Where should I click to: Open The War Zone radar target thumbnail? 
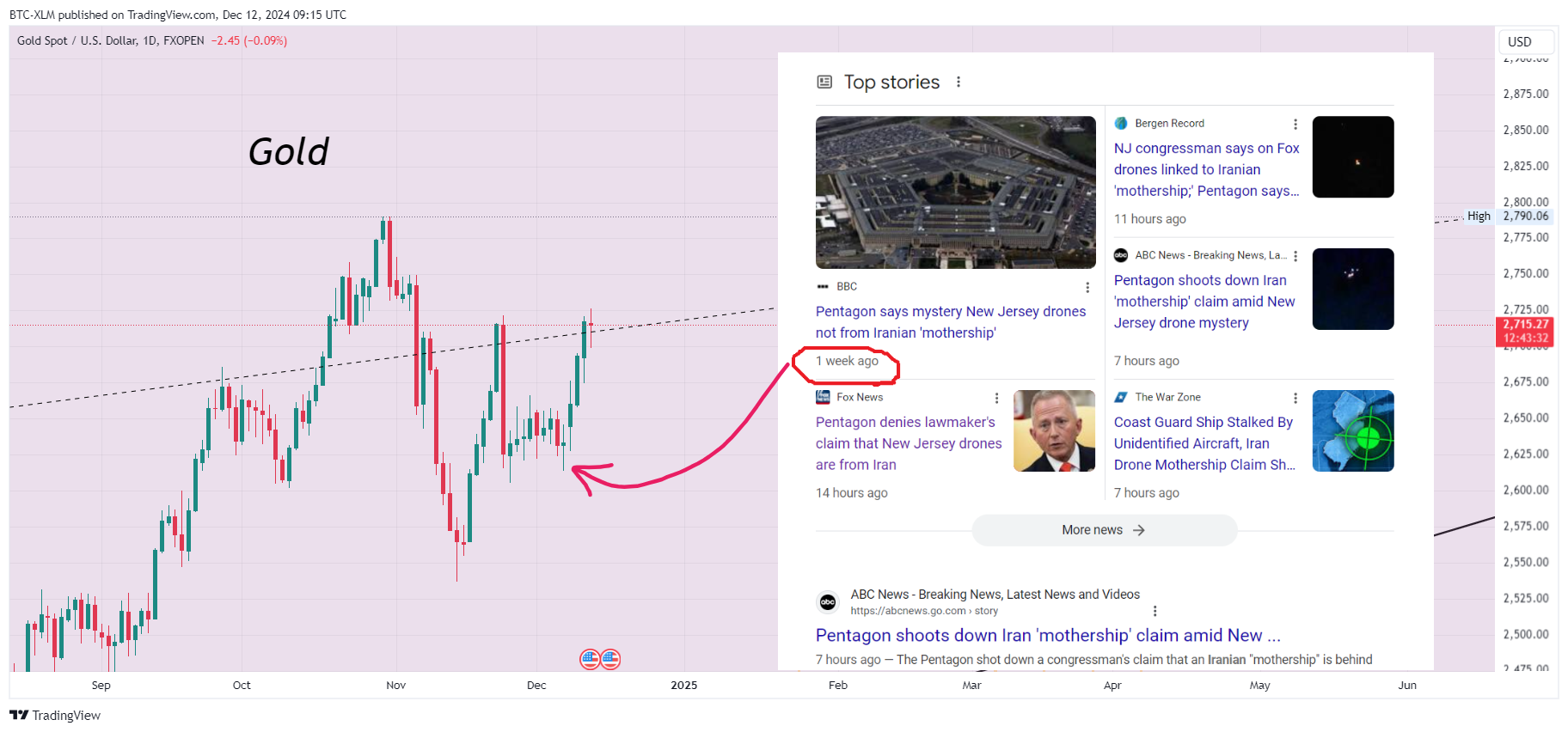pos(1353,430)
